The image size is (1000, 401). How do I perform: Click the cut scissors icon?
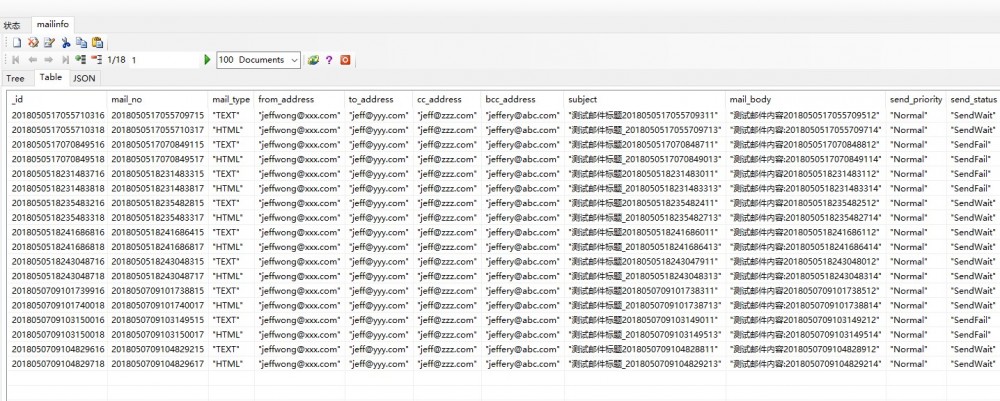click(x=65, y=43)
